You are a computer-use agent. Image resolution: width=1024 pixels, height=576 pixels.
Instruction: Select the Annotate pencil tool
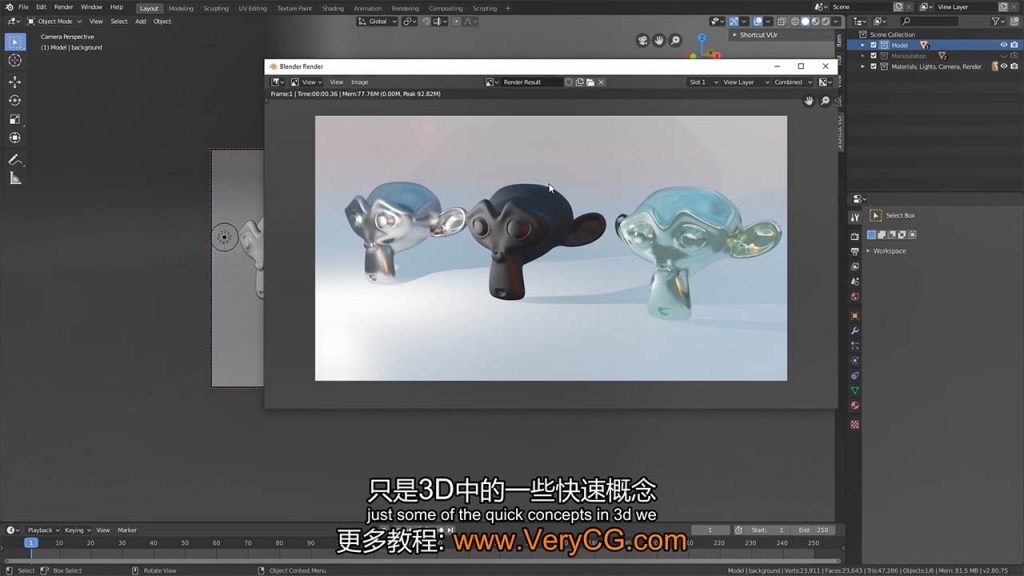click(x=15, y=160)
